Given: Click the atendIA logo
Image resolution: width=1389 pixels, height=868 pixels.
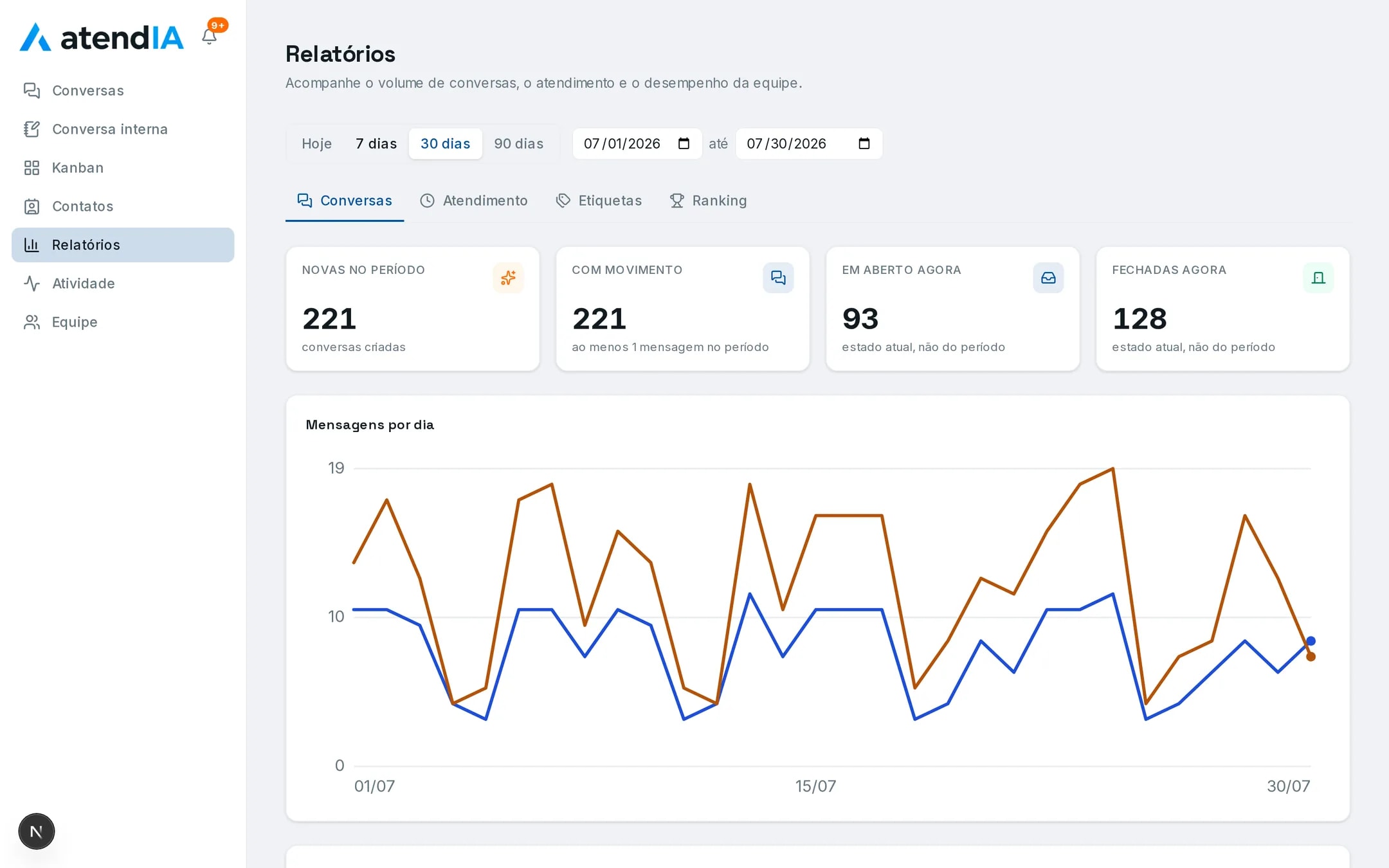Looking at the screenshot, I should pos(102,37).
